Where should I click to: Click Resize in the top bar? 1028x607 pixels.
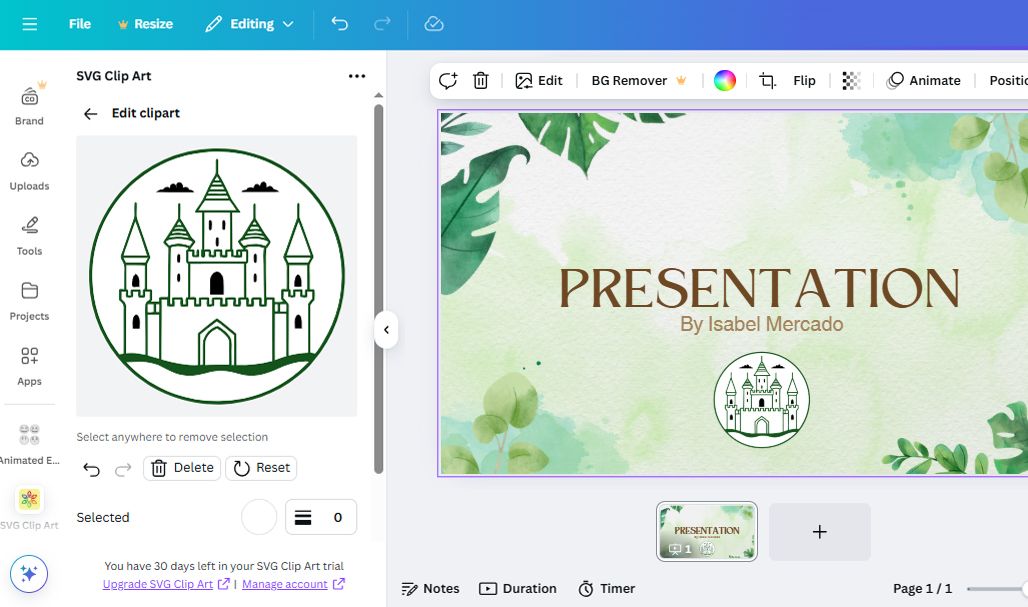coord(145,23)
